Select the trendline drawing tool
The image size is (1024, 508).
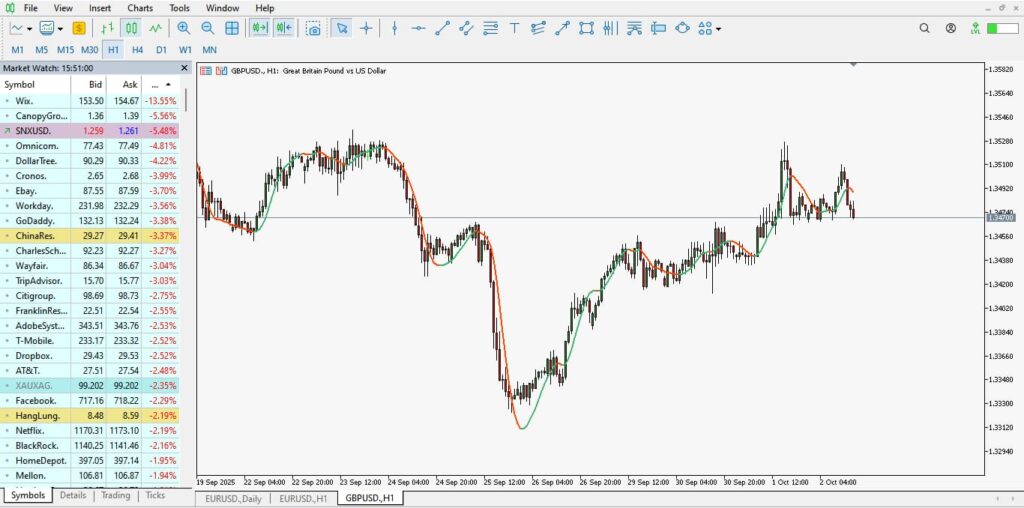pyautogui.click(x=441, y=28)
